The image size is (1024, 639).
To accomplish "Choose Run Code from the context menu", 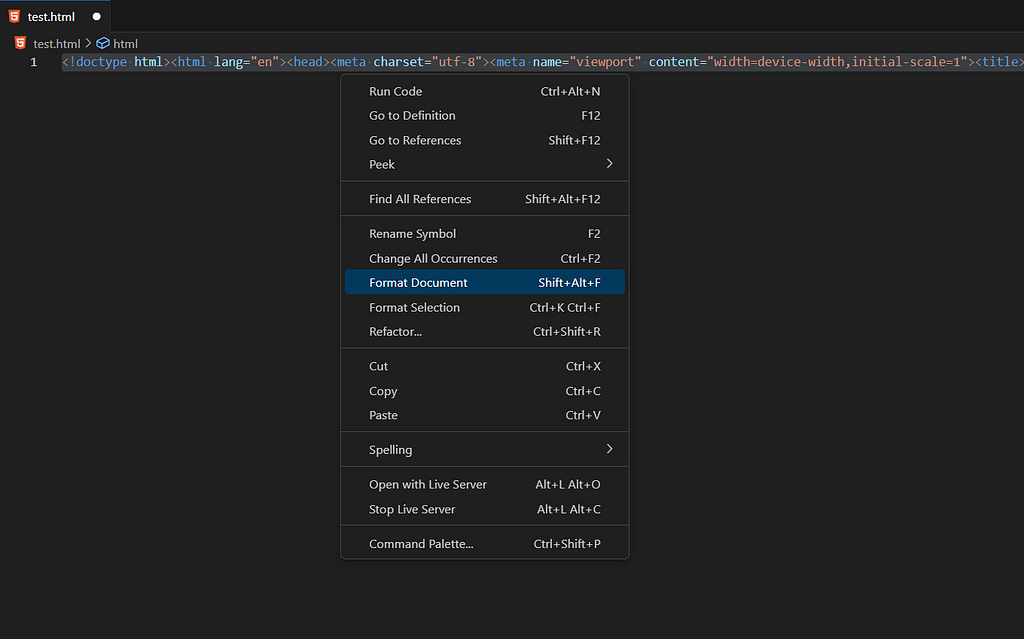I will click(x=485, y=91).
